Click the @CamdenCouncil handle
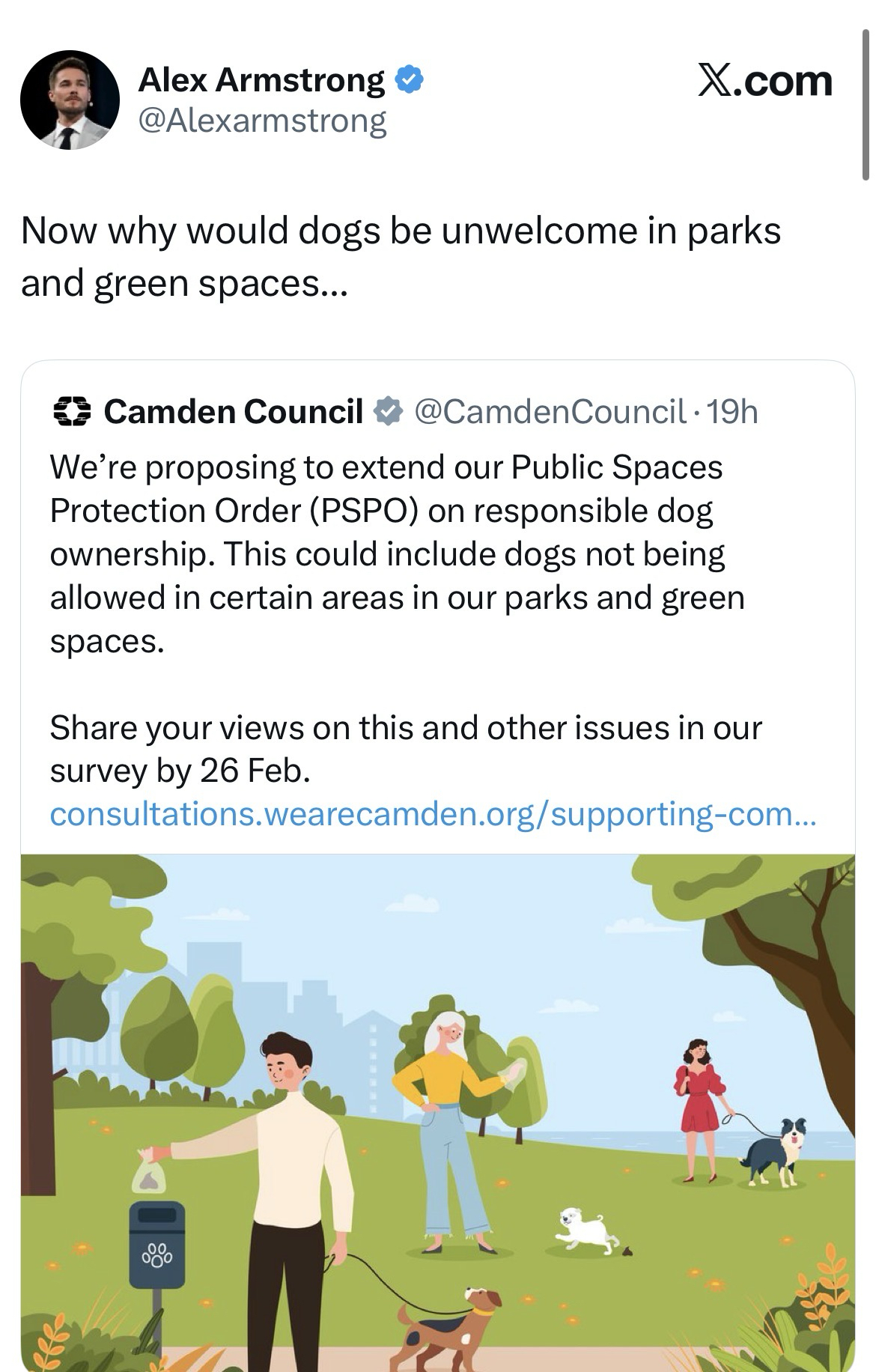 550,411
